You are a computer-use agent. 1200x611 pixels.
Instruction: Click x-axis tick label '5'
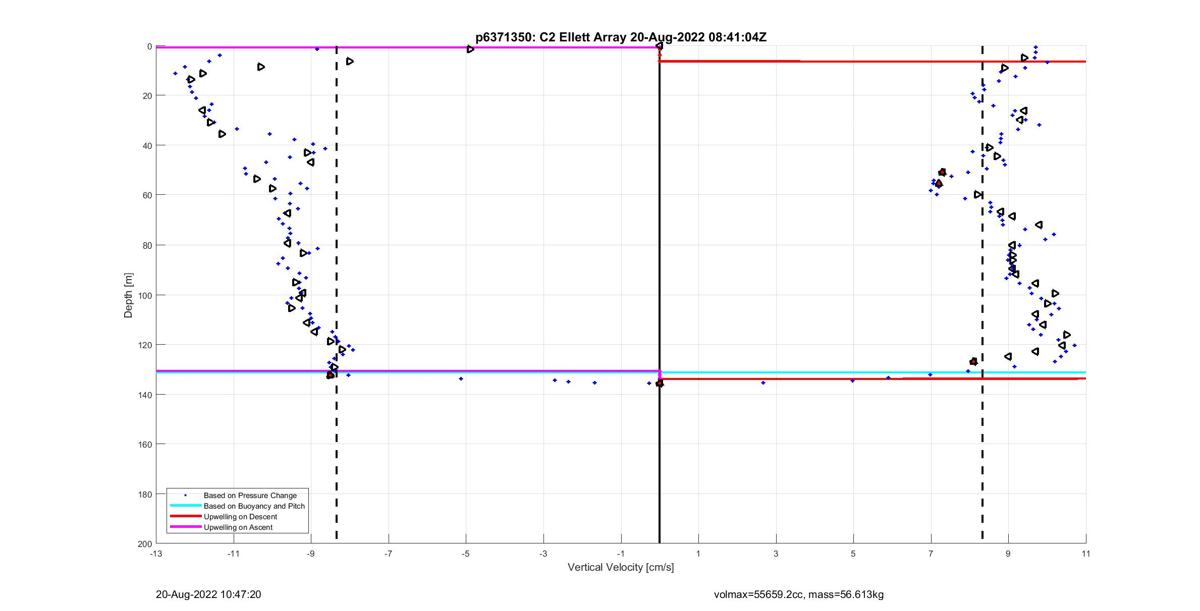pos(853,553)
